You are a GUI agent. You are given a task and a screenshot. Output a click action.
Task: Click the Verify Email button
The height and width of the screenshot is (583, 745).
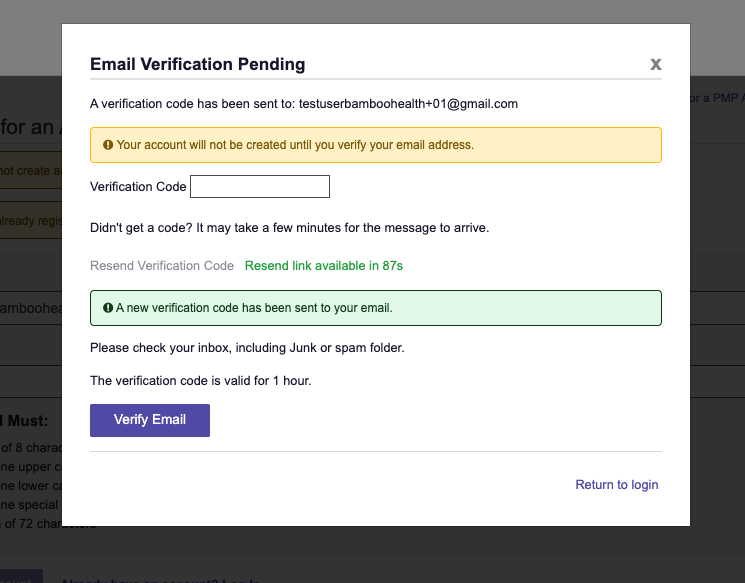pyautogui.click(x=150, y=420)
